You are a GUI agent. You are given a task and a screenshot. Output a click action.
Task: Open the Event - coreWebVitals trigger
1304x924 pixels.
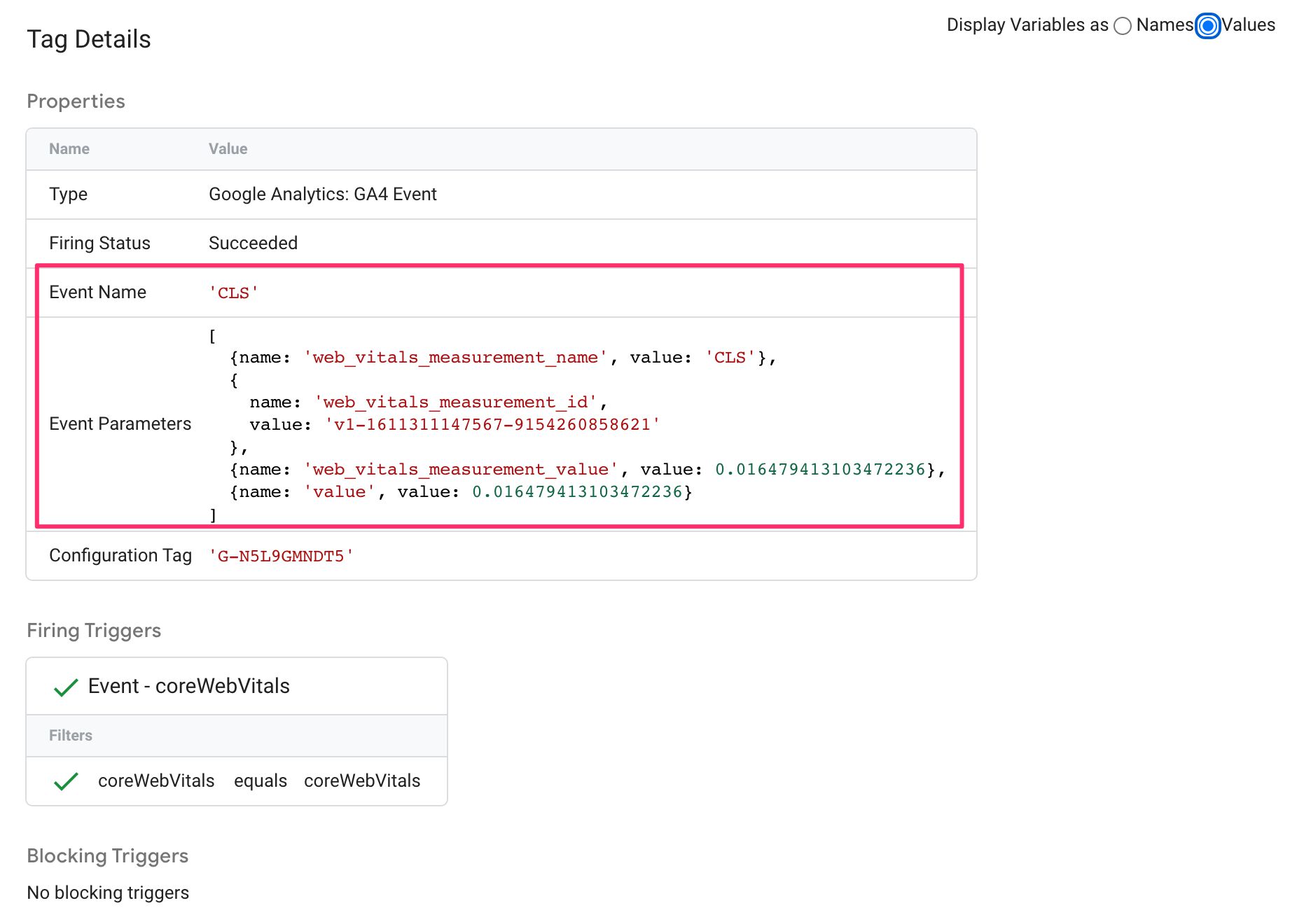pos(189,686)
